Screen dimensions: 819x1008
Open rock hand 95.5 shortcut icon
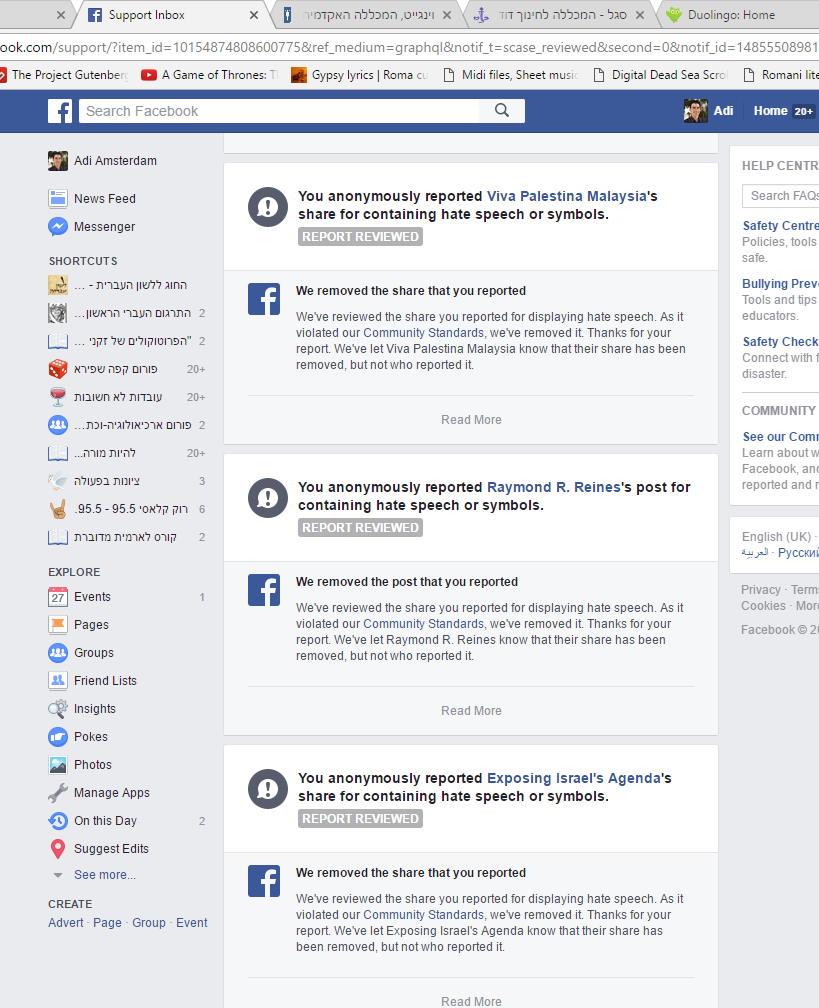(58, 508)
